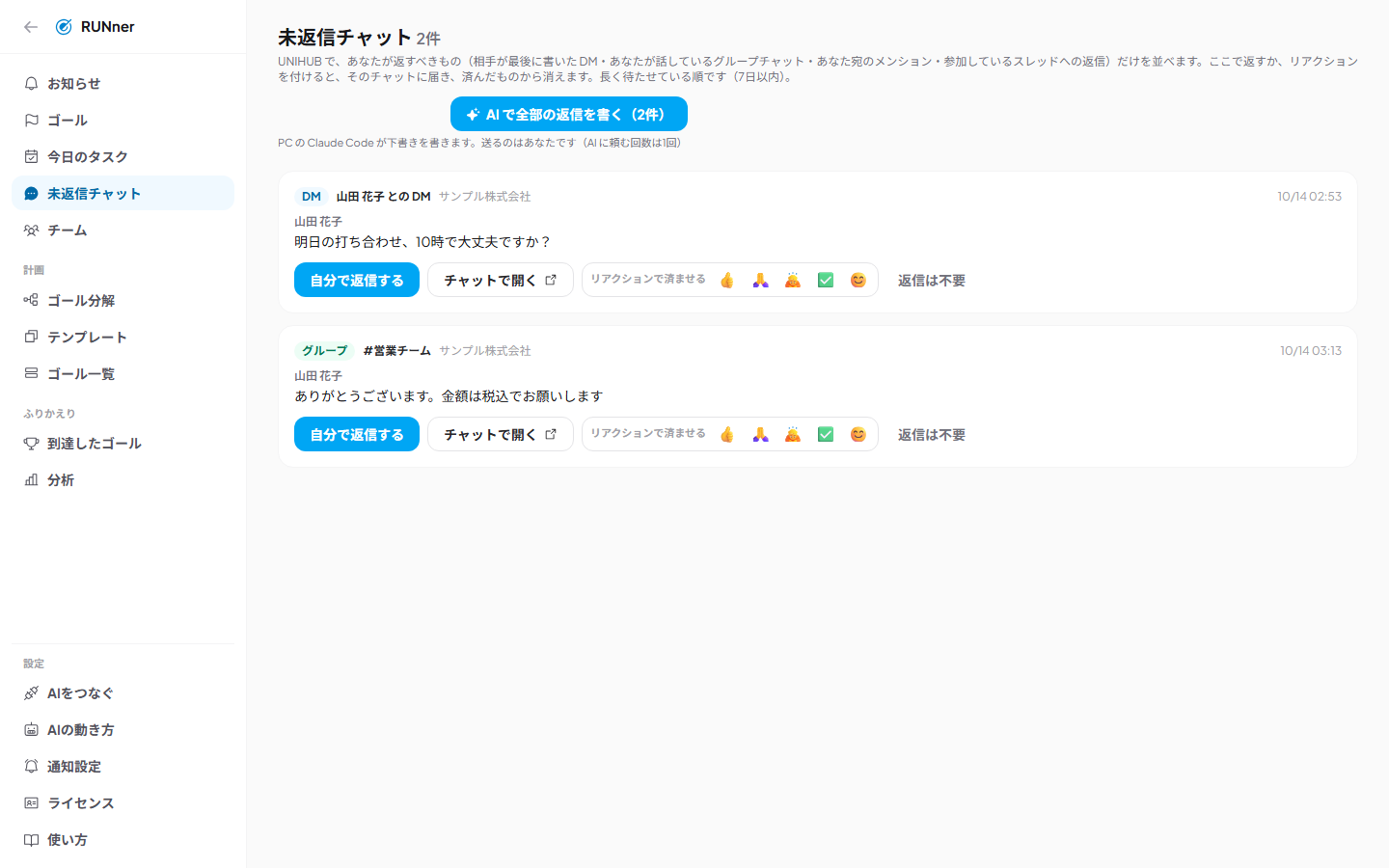React with folded hands on the #営業チーム message
Image resolution: width=1389 pixels, height=868 pixels.
(x=760, y=434)
